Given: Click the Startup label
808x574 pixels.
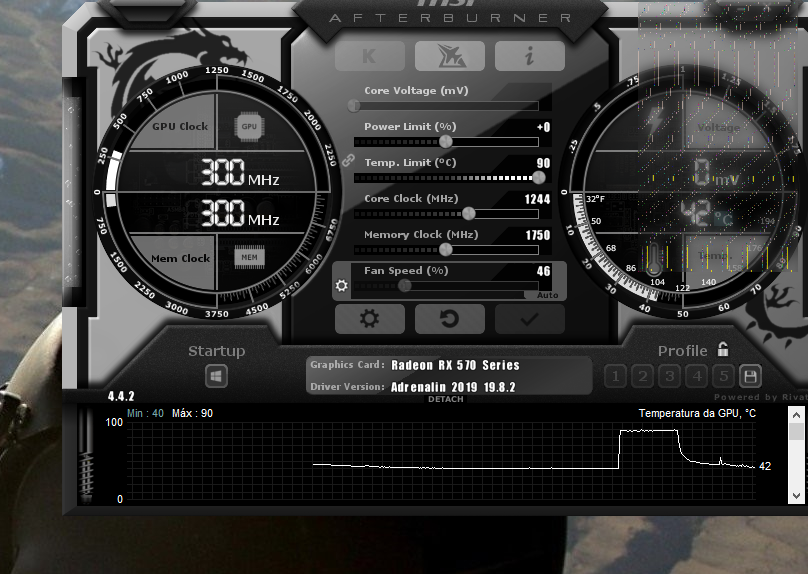Looking at the screenshot, I should pyautogui.click(x=216, y=351).
